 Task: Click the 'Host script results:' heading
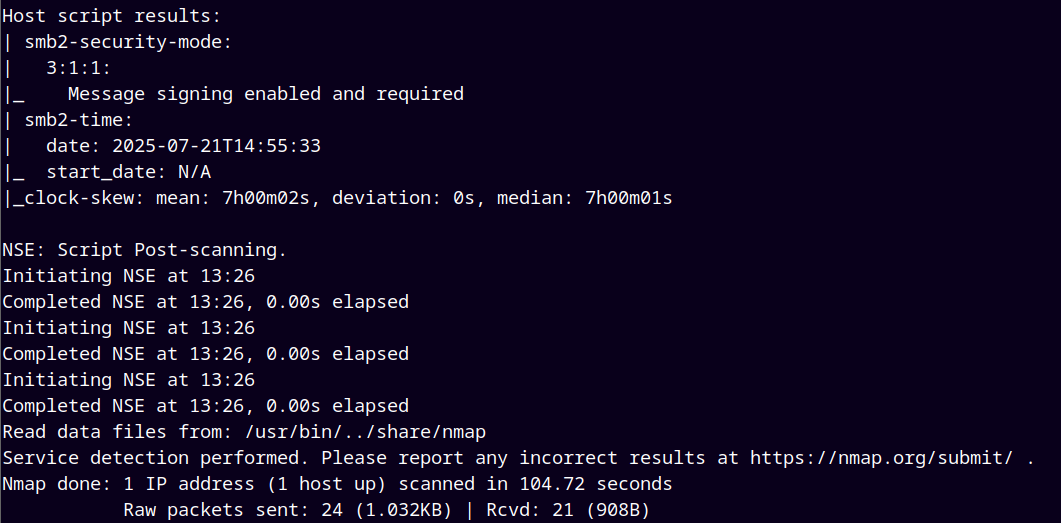112,16
